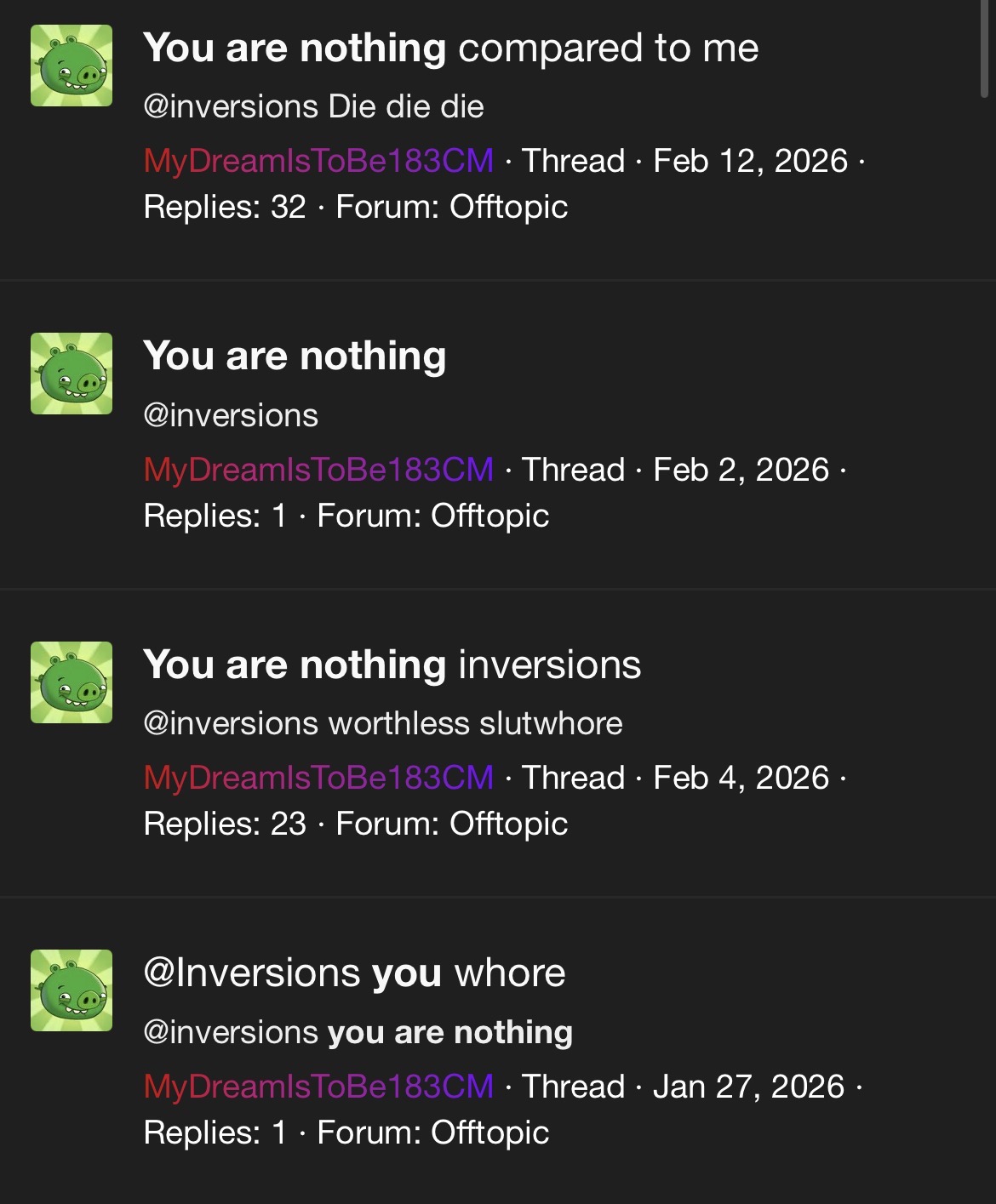Click the MyDreamIsToBe183CM username on the Feb 2 result
This screenshot has width=996, height=1204.
(318, 470)
